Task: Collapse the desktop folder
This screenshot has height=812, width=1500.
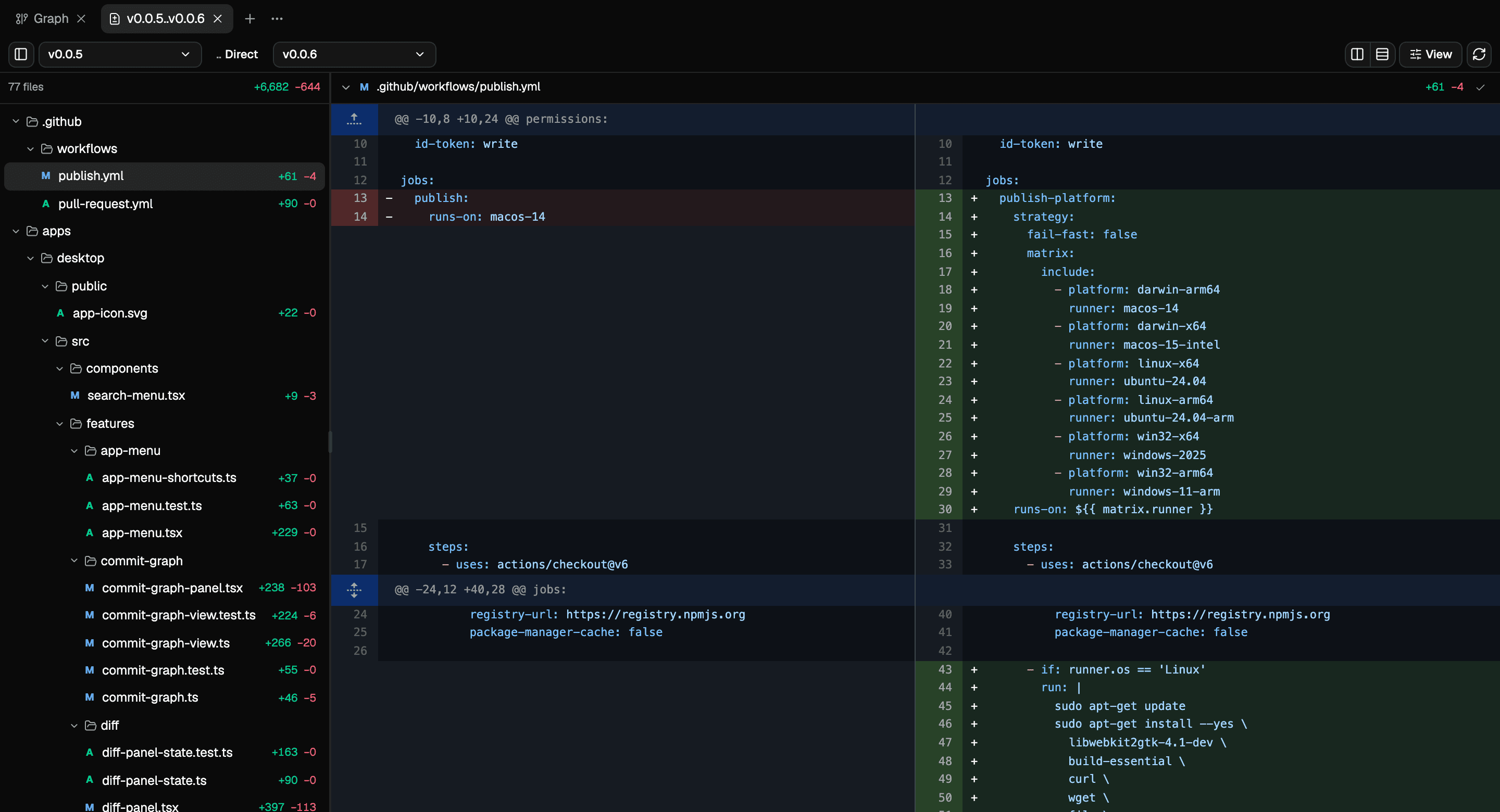Action: [x=31, y=258]
